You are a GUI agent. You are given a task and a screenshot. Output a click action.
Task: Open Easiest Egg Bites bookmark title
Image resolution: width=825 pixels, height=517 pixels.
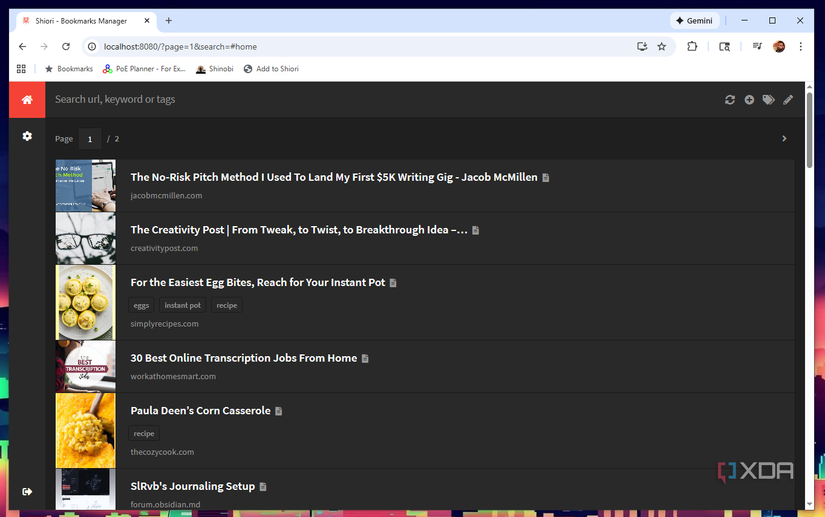[258, 282]
